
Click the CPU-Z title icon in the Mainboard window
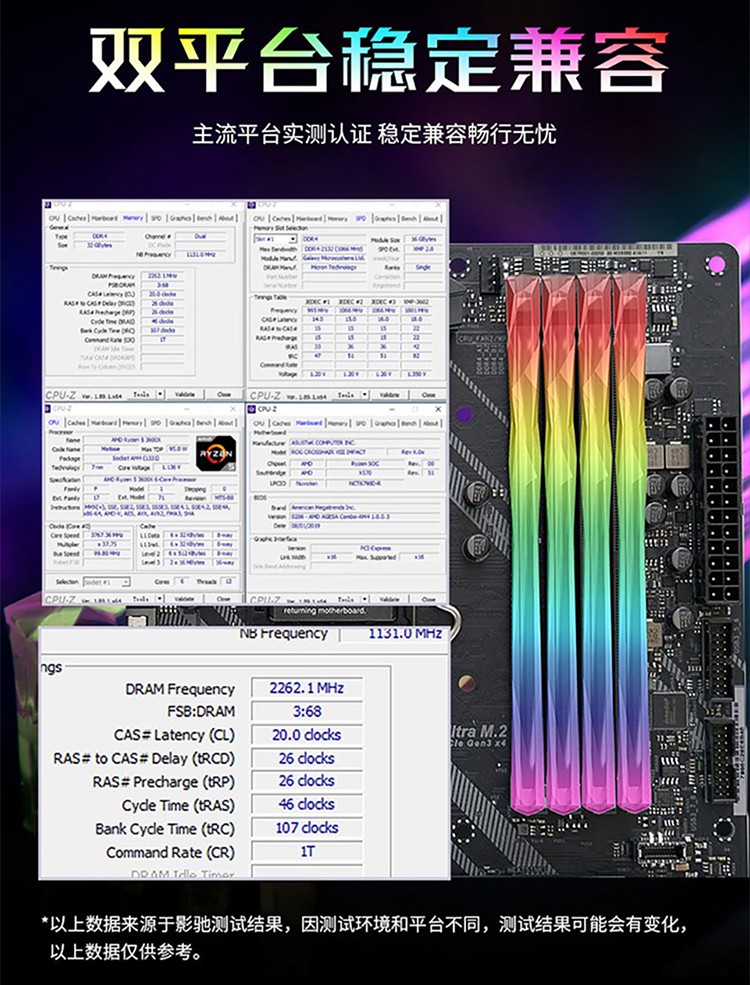pos(253,409)
